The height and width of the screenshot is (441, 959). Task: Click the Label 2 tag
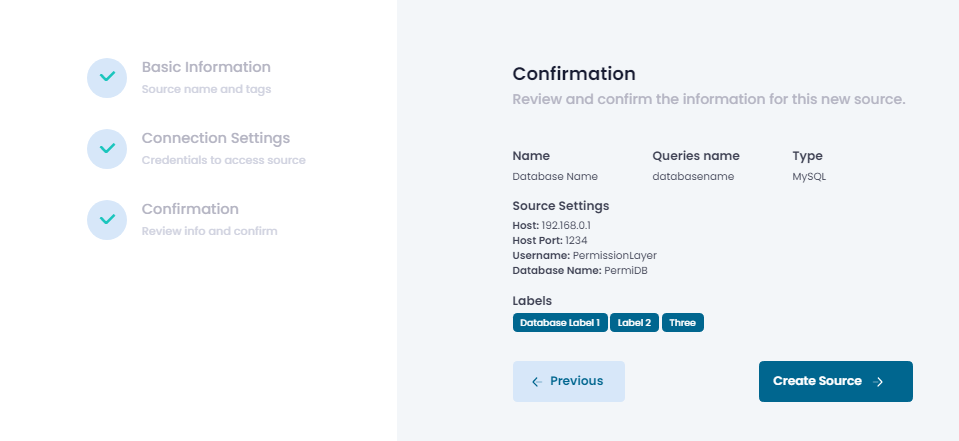(x=634, y=323)
